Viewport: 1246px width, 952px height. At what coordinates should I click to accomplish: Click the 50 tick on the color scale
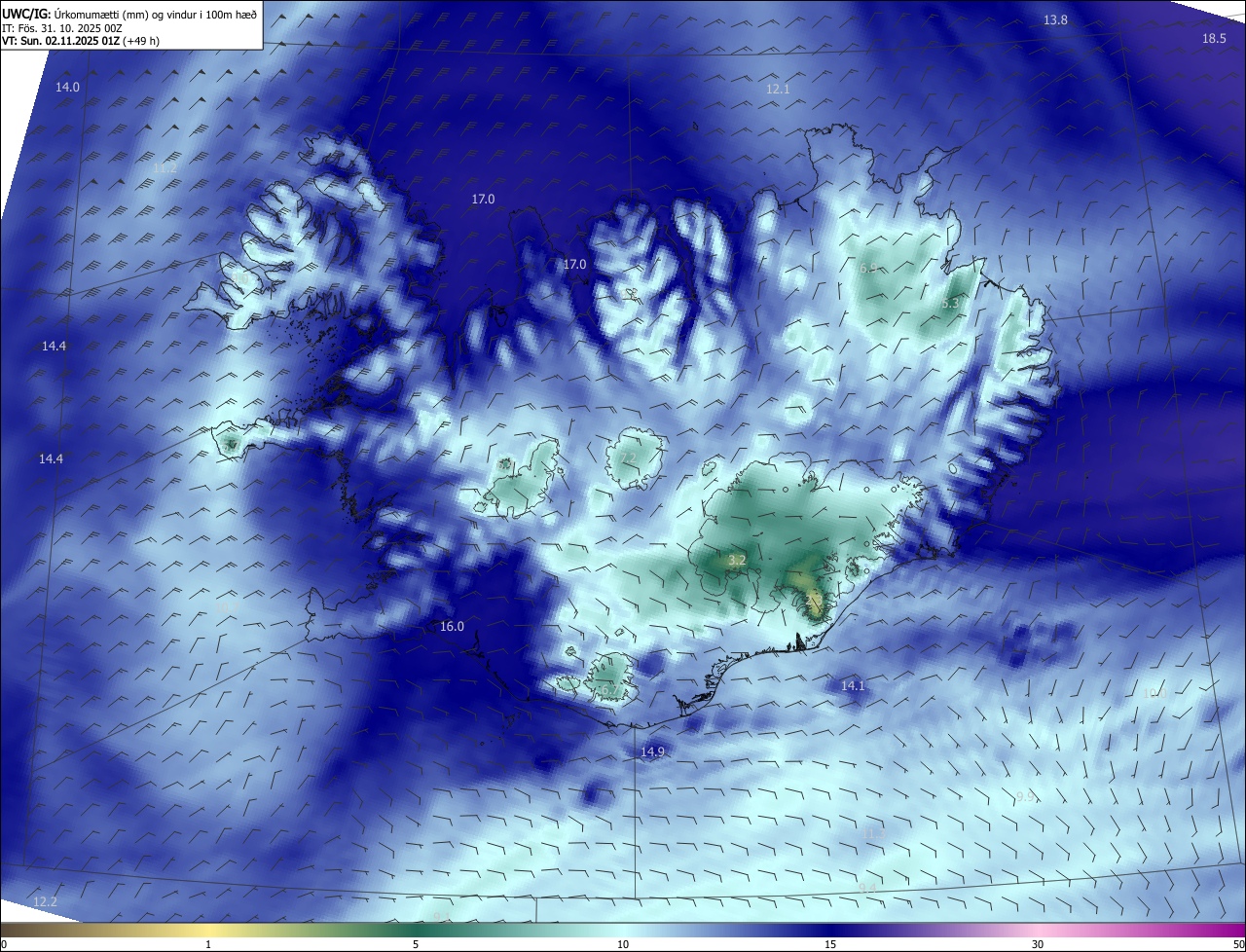[x=1239, y=945]
